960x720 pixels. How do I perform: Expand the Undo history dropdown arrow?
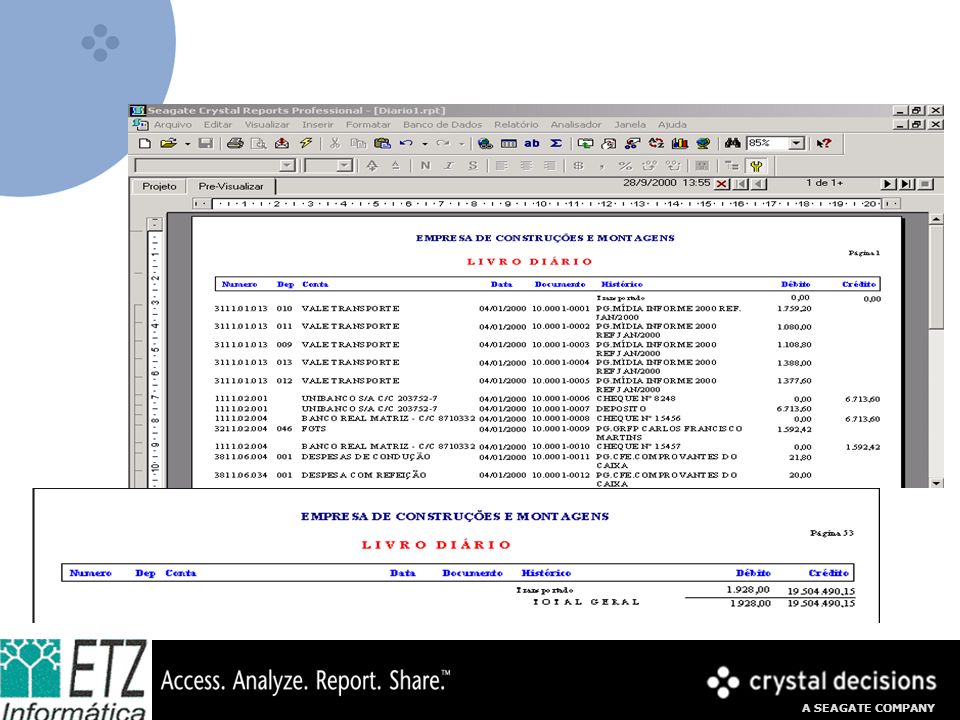[424, 144]
